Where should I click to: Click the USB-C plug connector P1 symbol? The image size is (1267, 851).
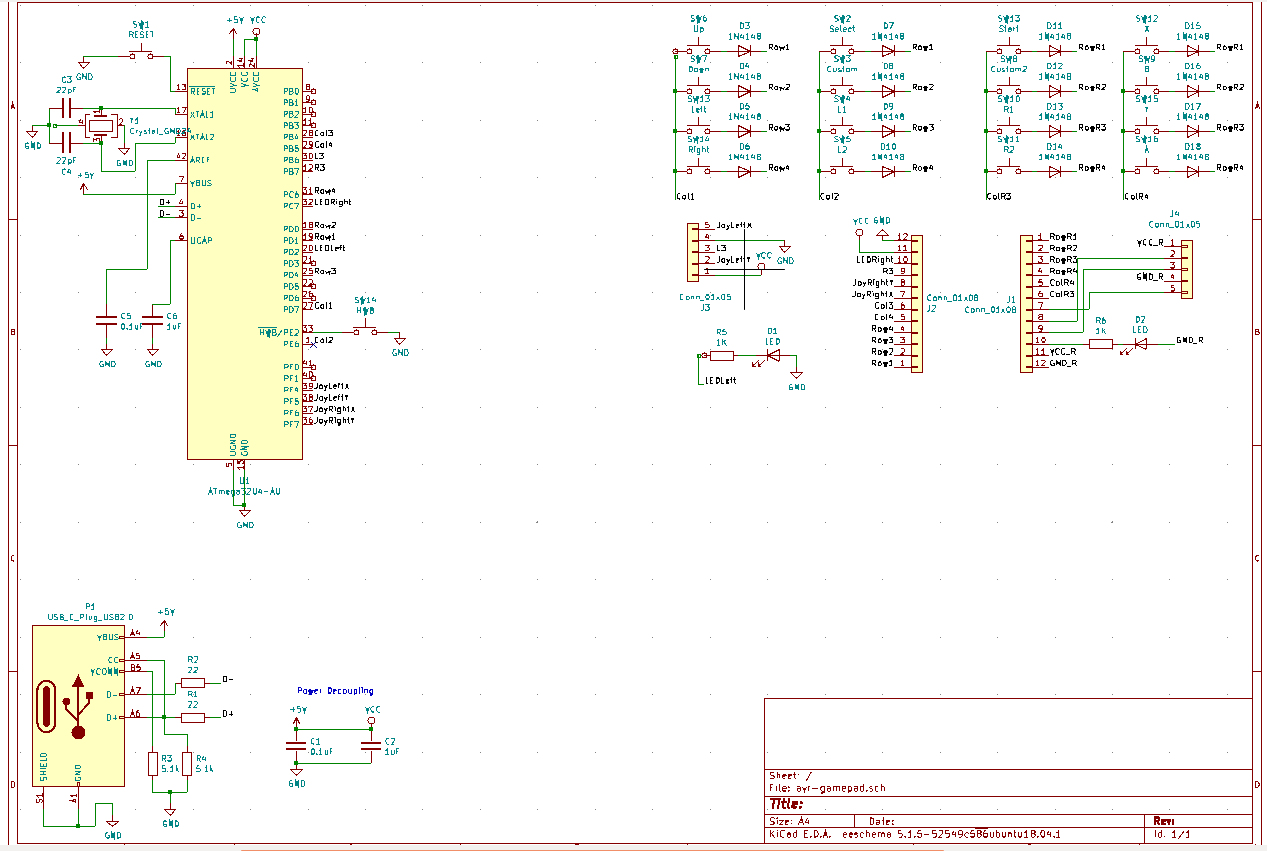(x=78, y=705)
